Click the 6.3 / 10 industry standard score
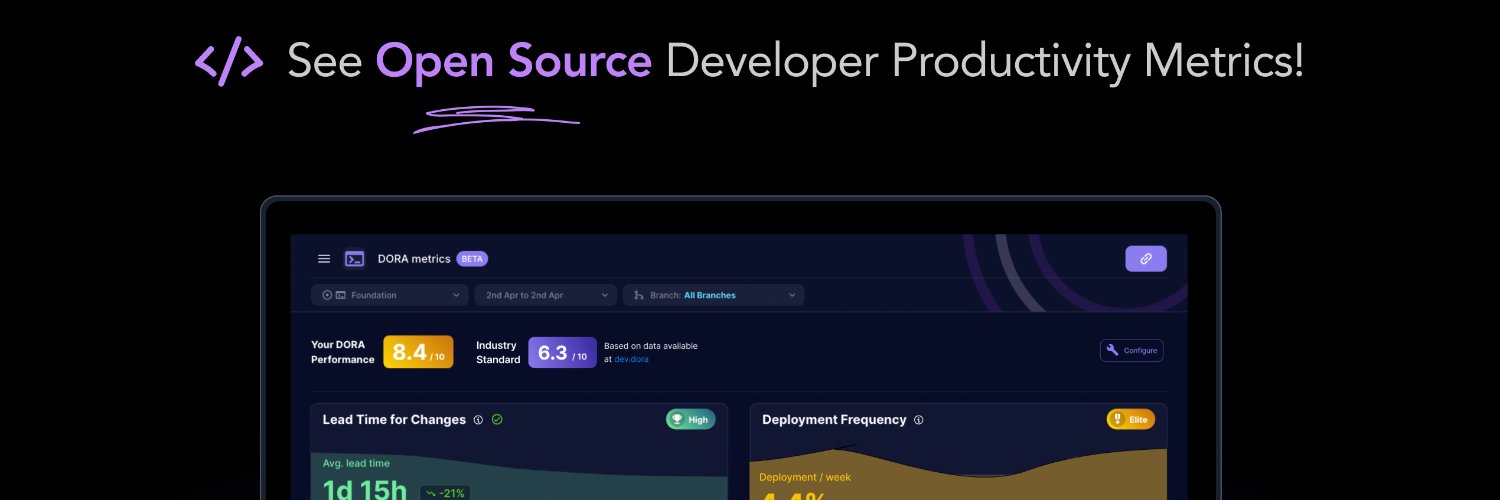1500x500 pixels. [x=563, y=352]
